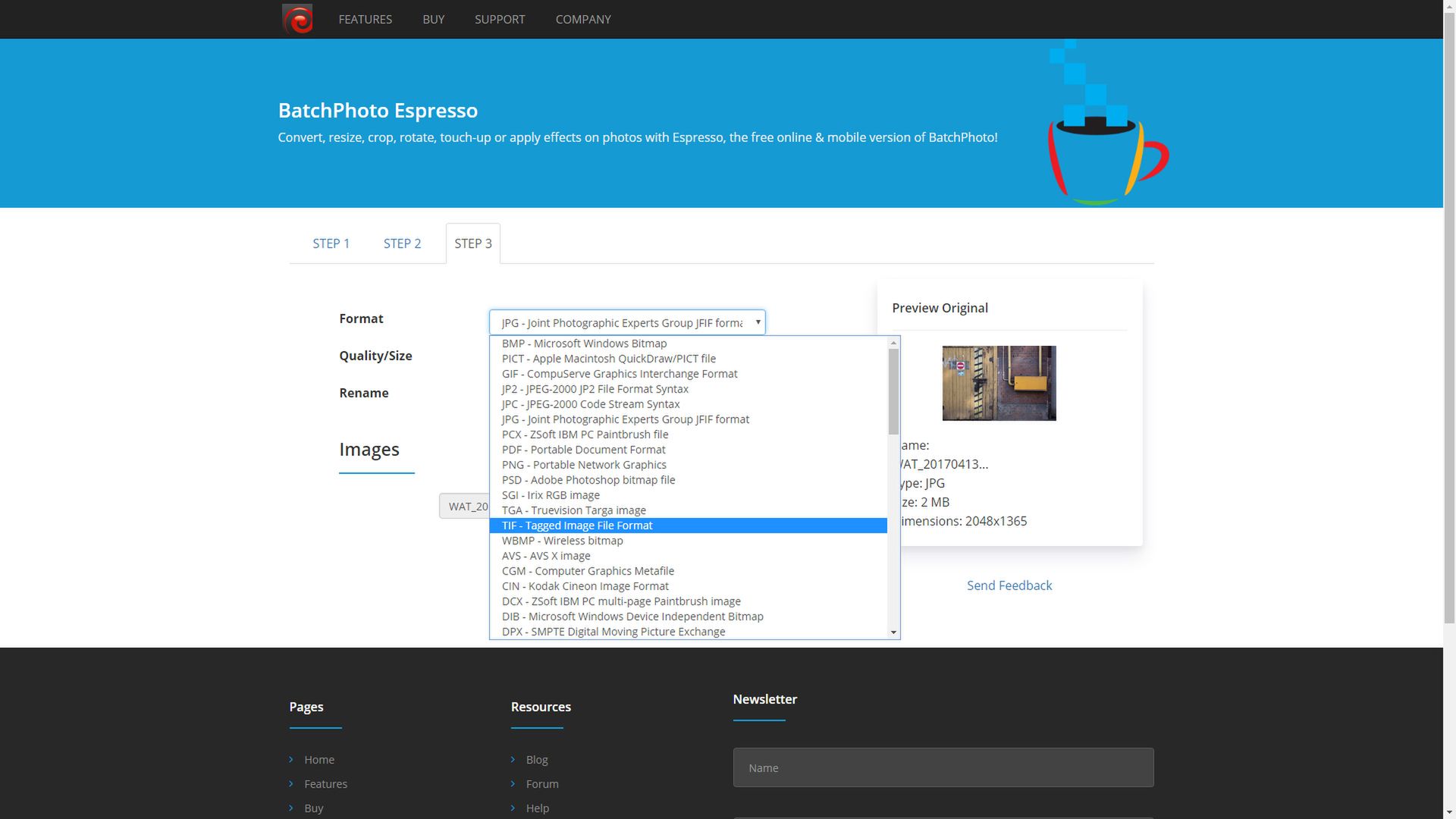Screen dimensions: 1456x819
Task: Open the Features footer link
Action: tap(325, 784)
